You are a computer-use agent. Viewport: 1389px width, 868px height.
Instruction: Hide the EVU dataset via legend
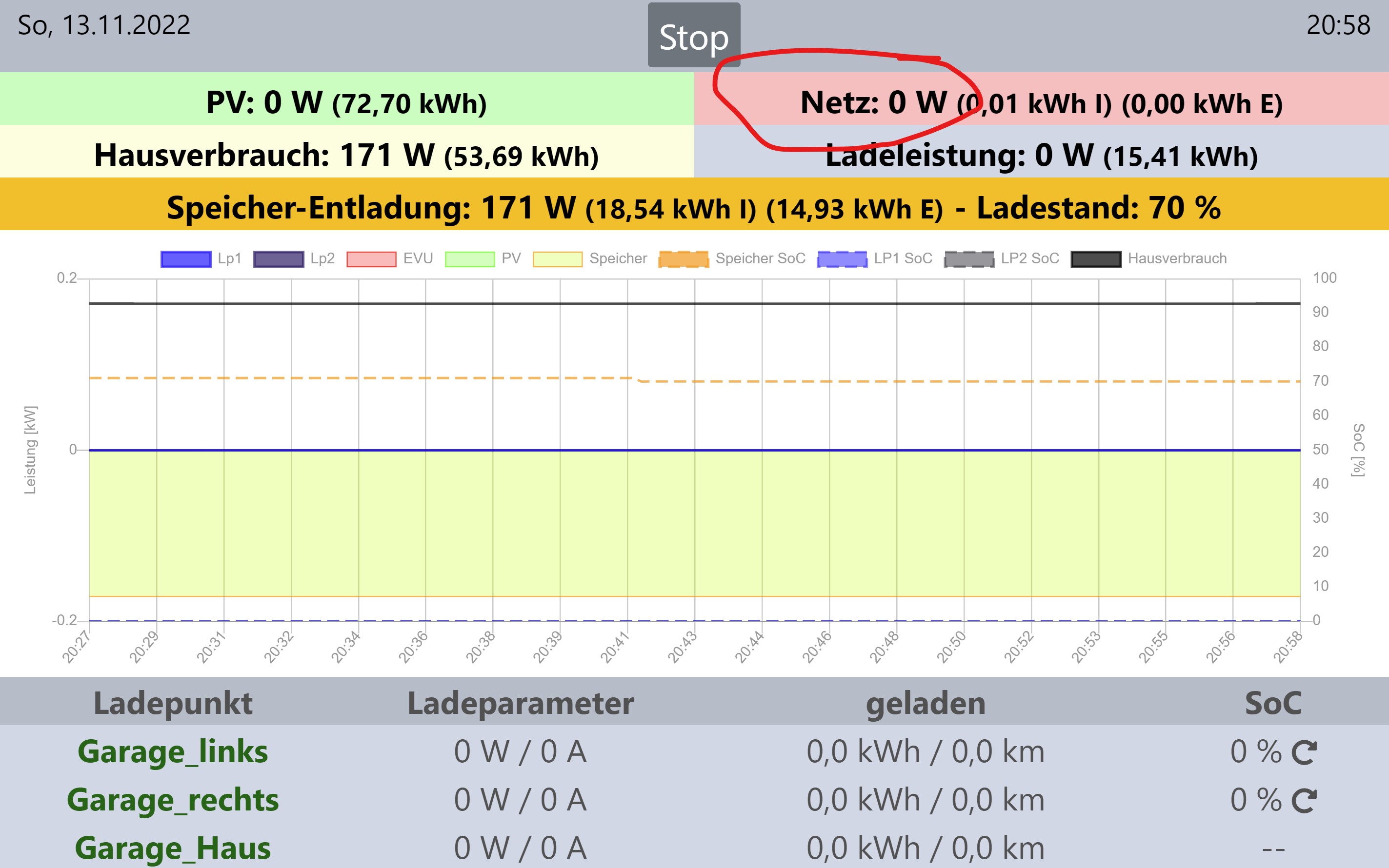[371, 259]
